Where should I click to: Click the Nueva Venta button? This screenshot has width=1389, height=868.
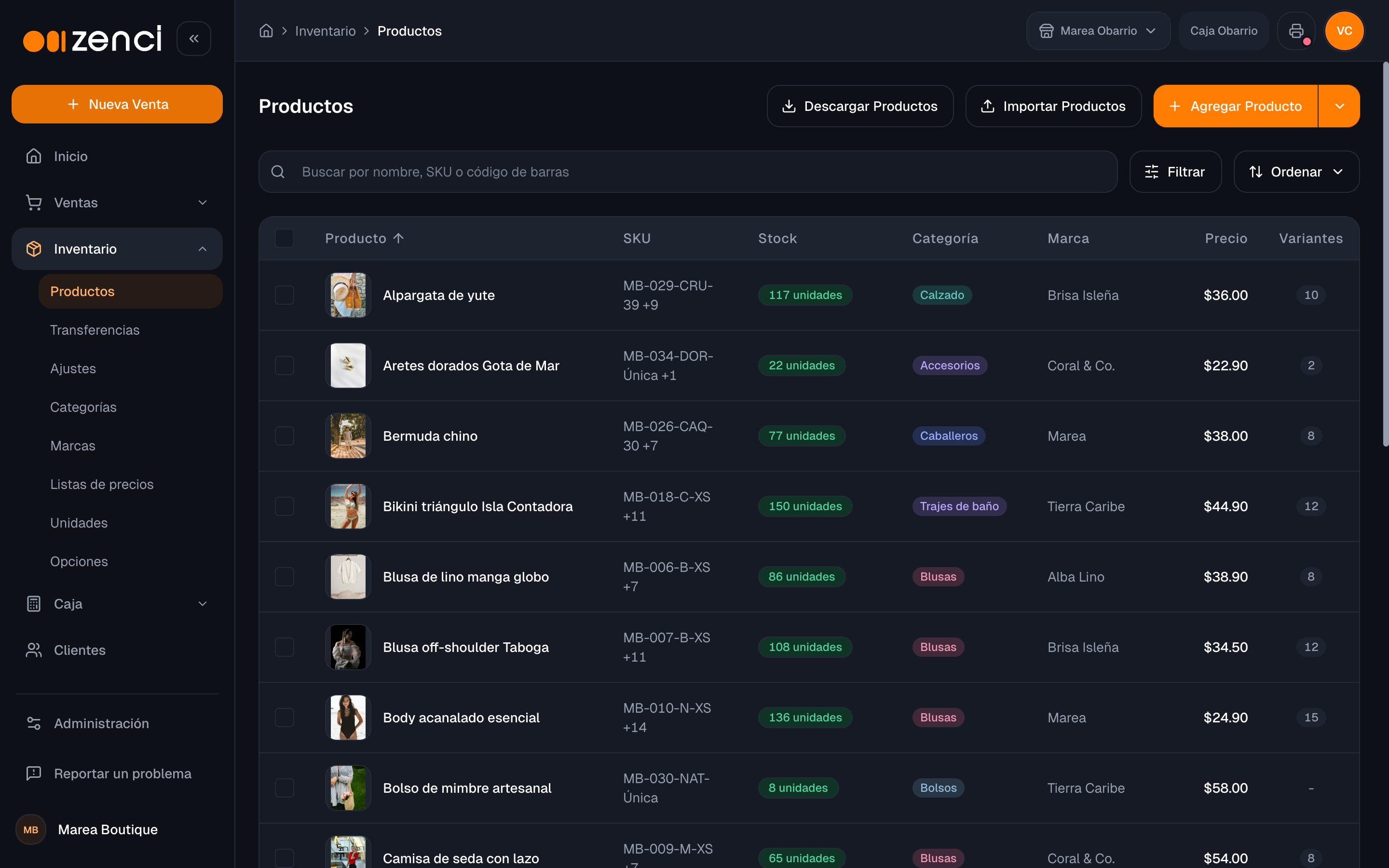pyautogui.click(x=117, y=104)
